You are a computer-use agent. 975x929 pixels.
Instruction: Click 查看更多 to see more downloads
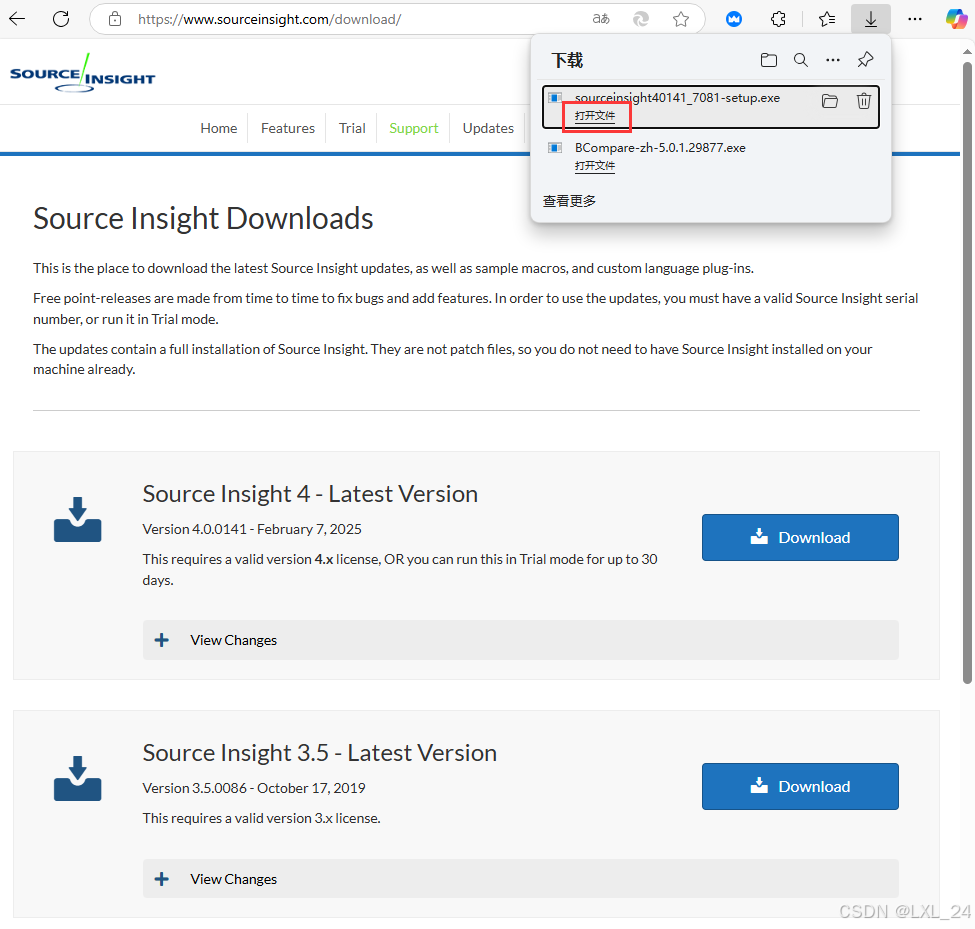(x=569, y=201)
